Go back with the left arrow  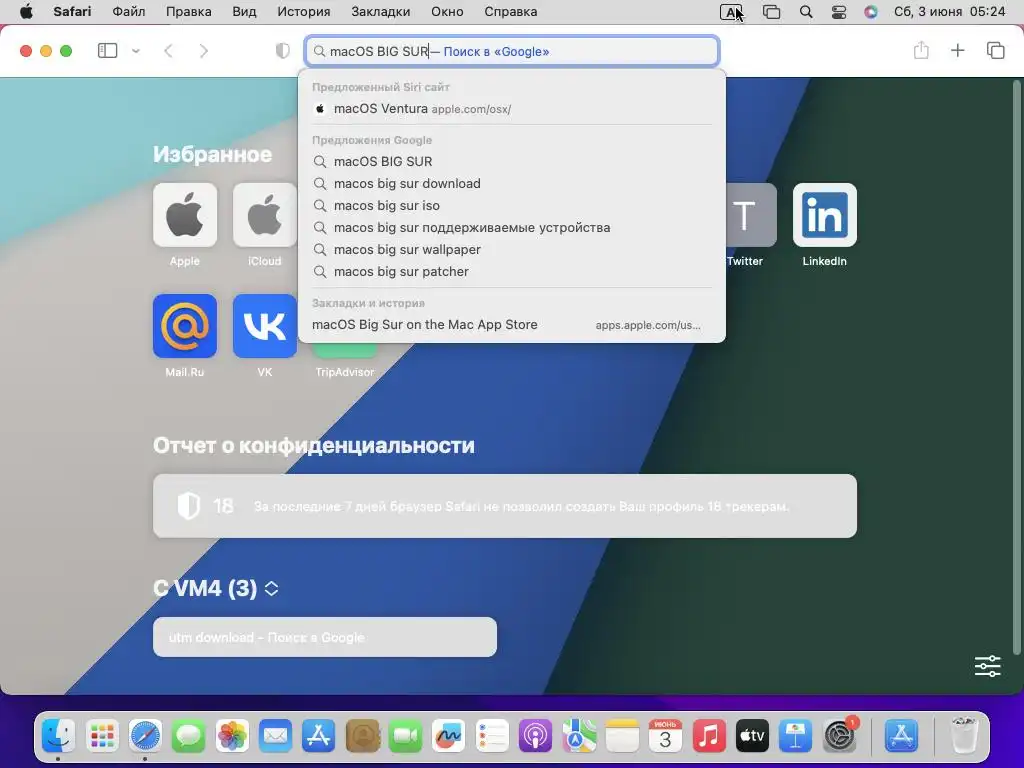[168, 51]
